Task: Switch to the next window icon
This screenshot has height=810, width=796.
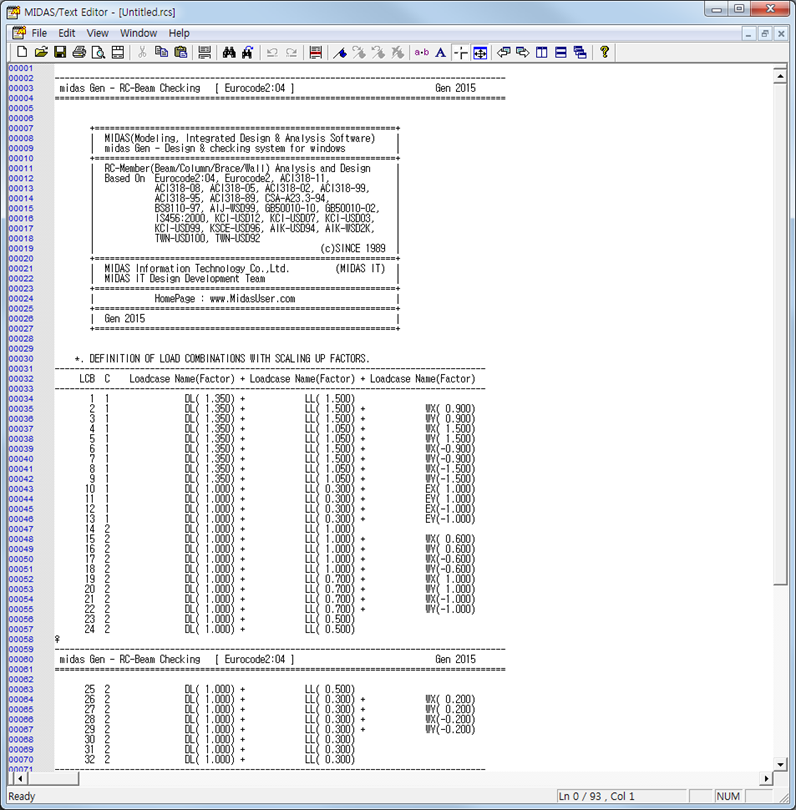Action: [x=523, y=52]
